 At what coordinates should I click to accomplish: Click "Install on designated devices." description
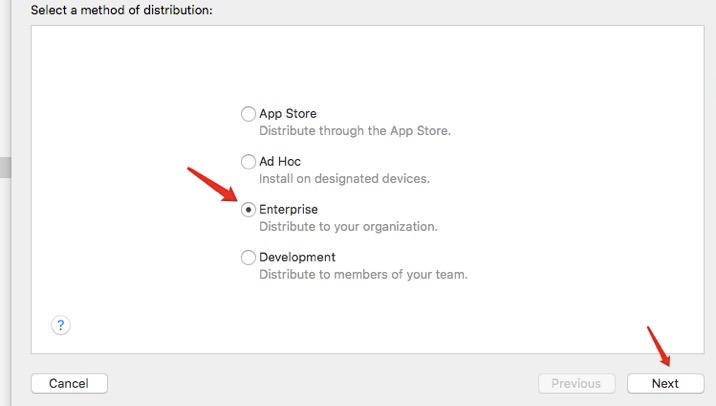pos(344,179)
